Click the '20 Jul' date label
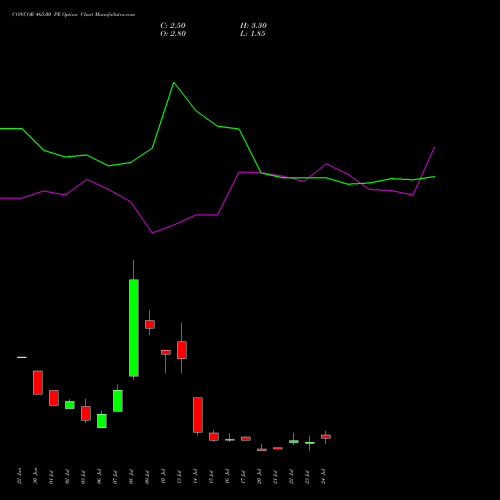This screenshot has width=500, height=500. 259,476
